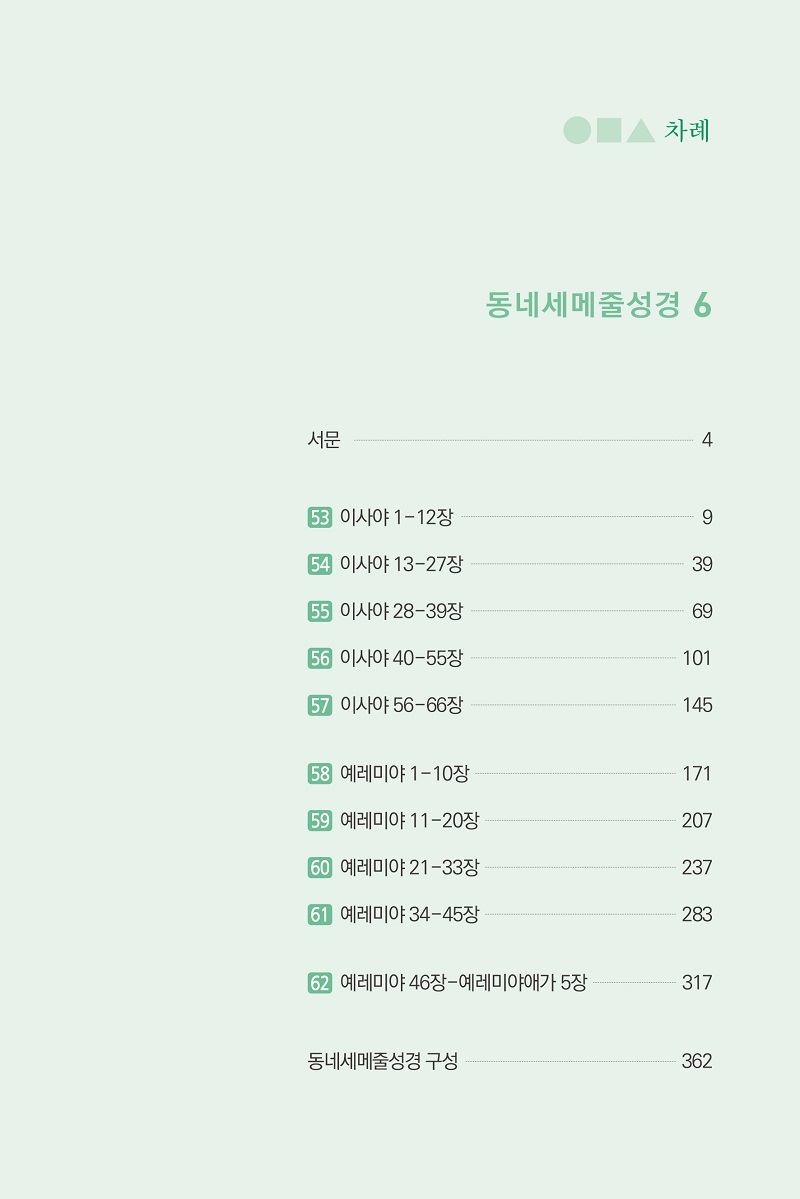Image resolution: width=800 pixels, height=1199 pixels.
Task: Click the 동네세메줄성경 6 heading
Action: pos(599,305)
